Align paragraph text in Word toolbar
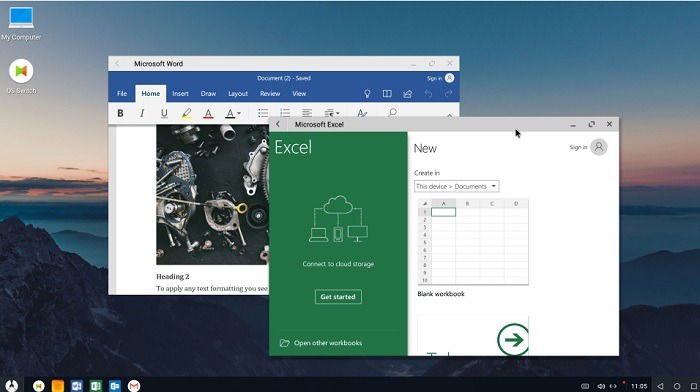 coord(307,113)
